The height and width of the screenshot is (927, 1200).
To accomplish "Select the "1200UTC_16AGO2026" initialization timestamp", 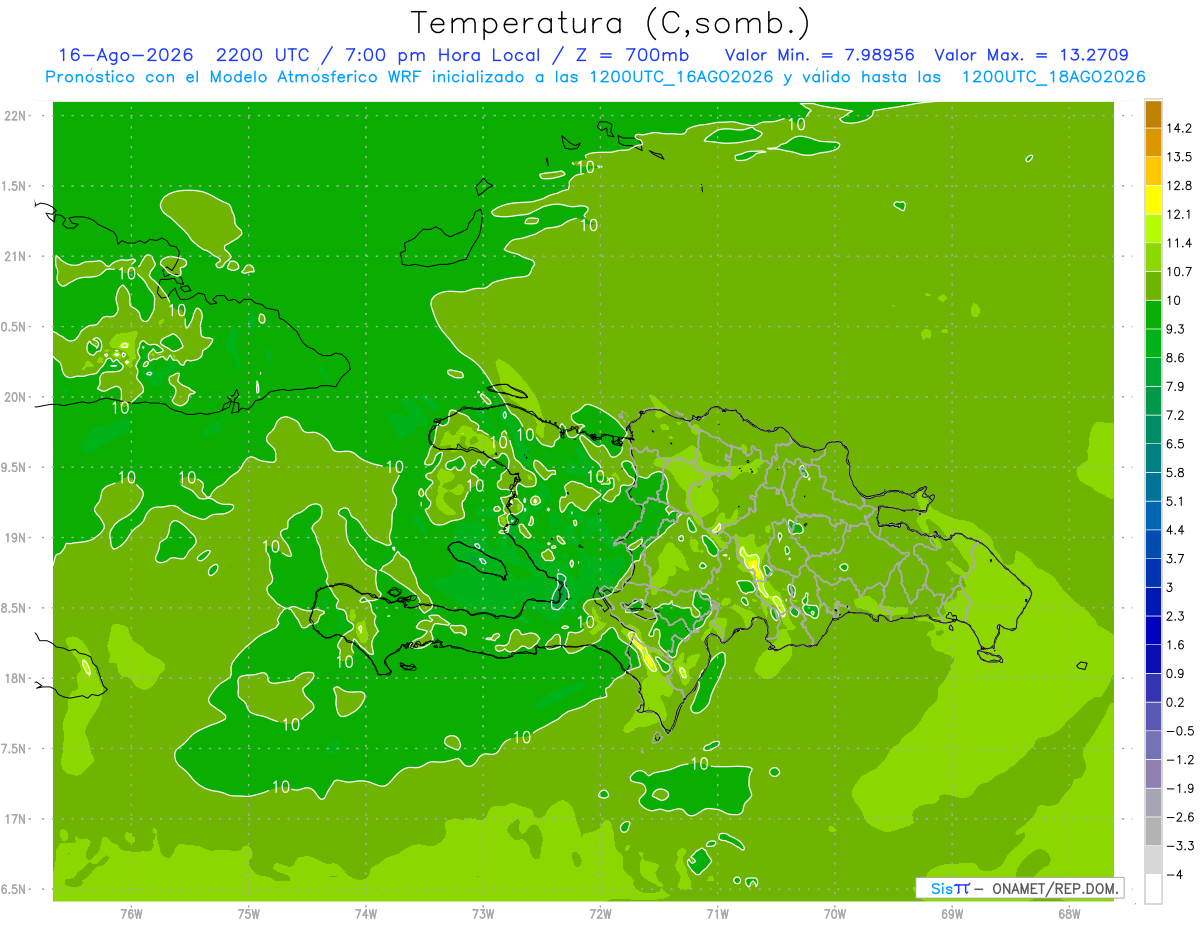I will (x=680, y=77).
